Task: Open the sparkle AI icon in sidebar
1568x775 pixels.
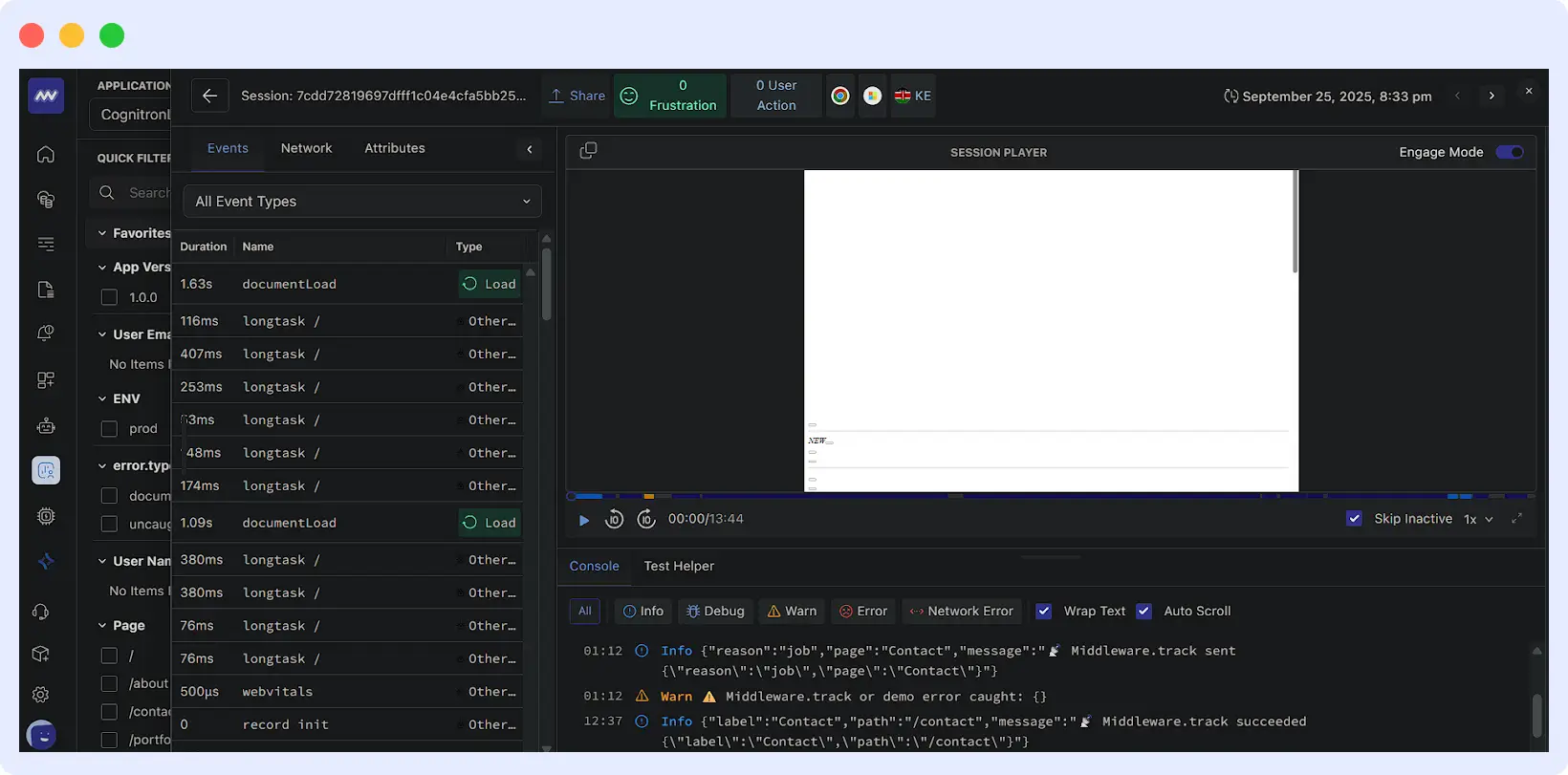Action: point(46,562)
